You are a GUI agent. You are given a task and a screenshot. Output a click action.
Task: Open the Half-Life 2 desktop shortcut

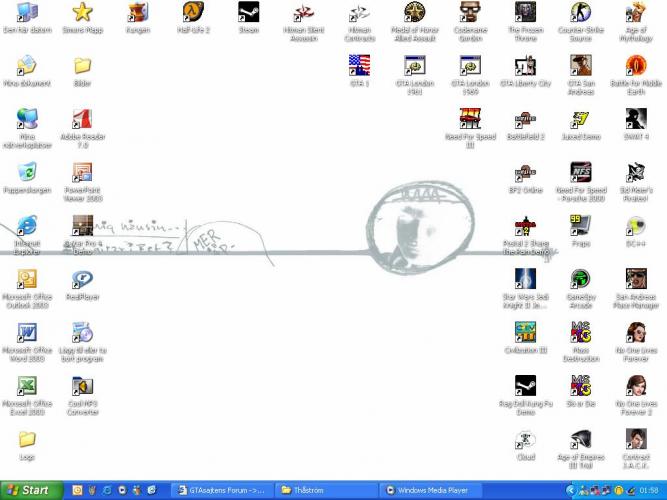point(193,13)
